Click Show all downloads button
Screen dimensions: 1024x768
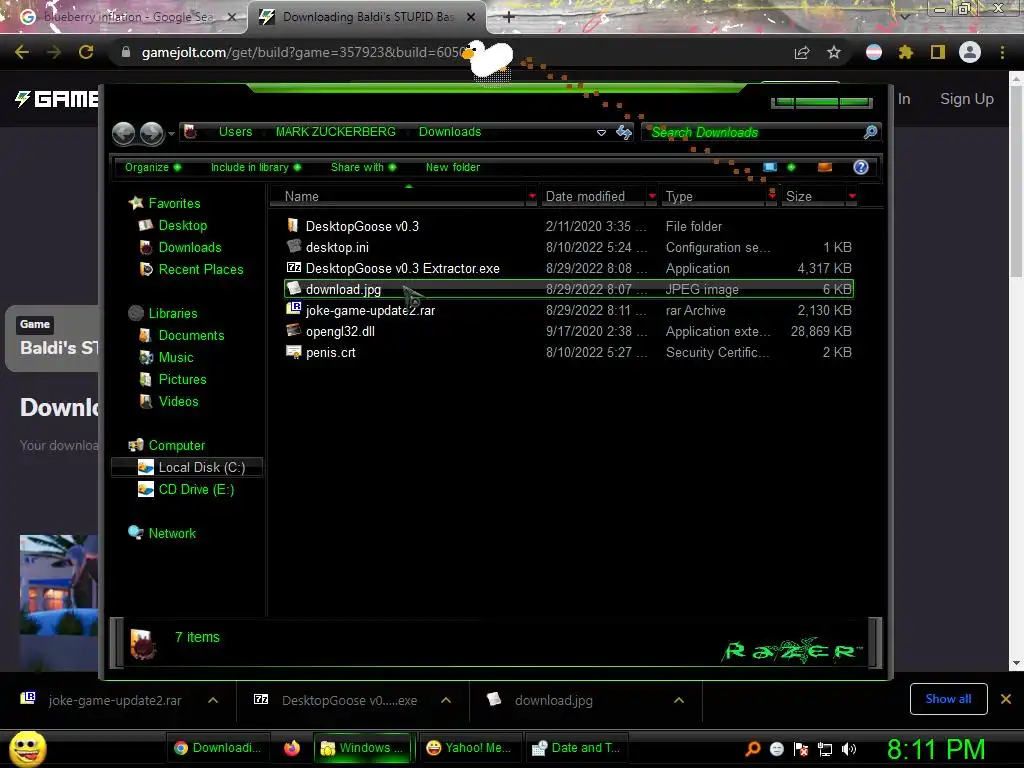[948, 699]
